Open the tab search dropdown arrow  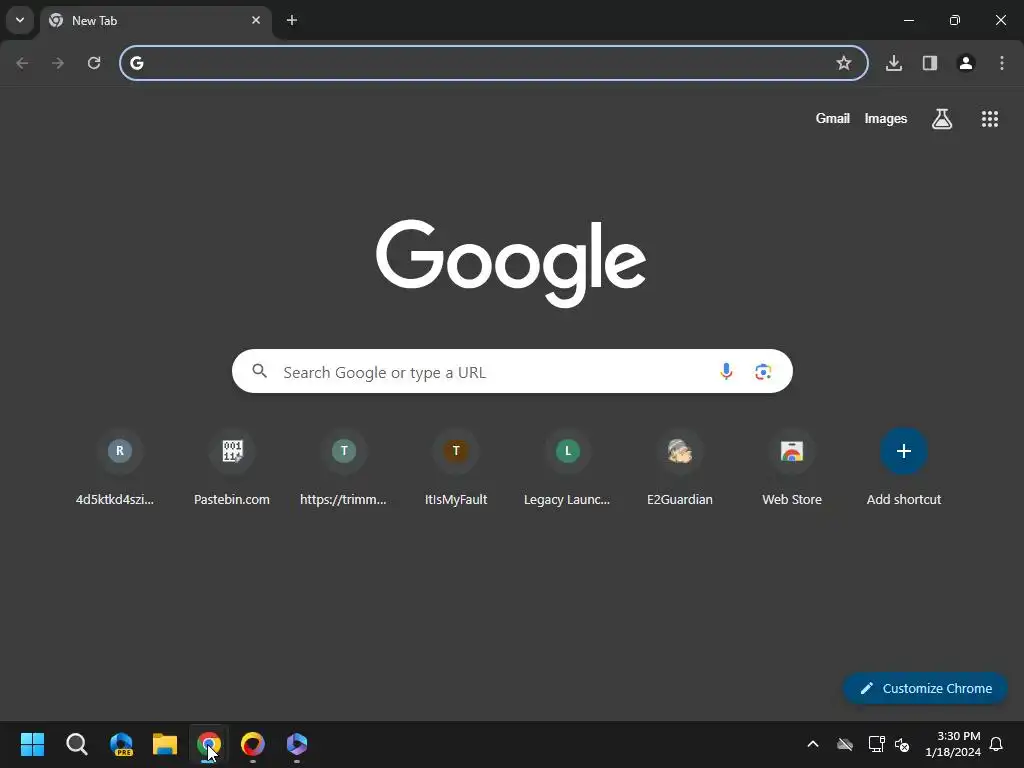pyautogui.click(x=20, y=20)
